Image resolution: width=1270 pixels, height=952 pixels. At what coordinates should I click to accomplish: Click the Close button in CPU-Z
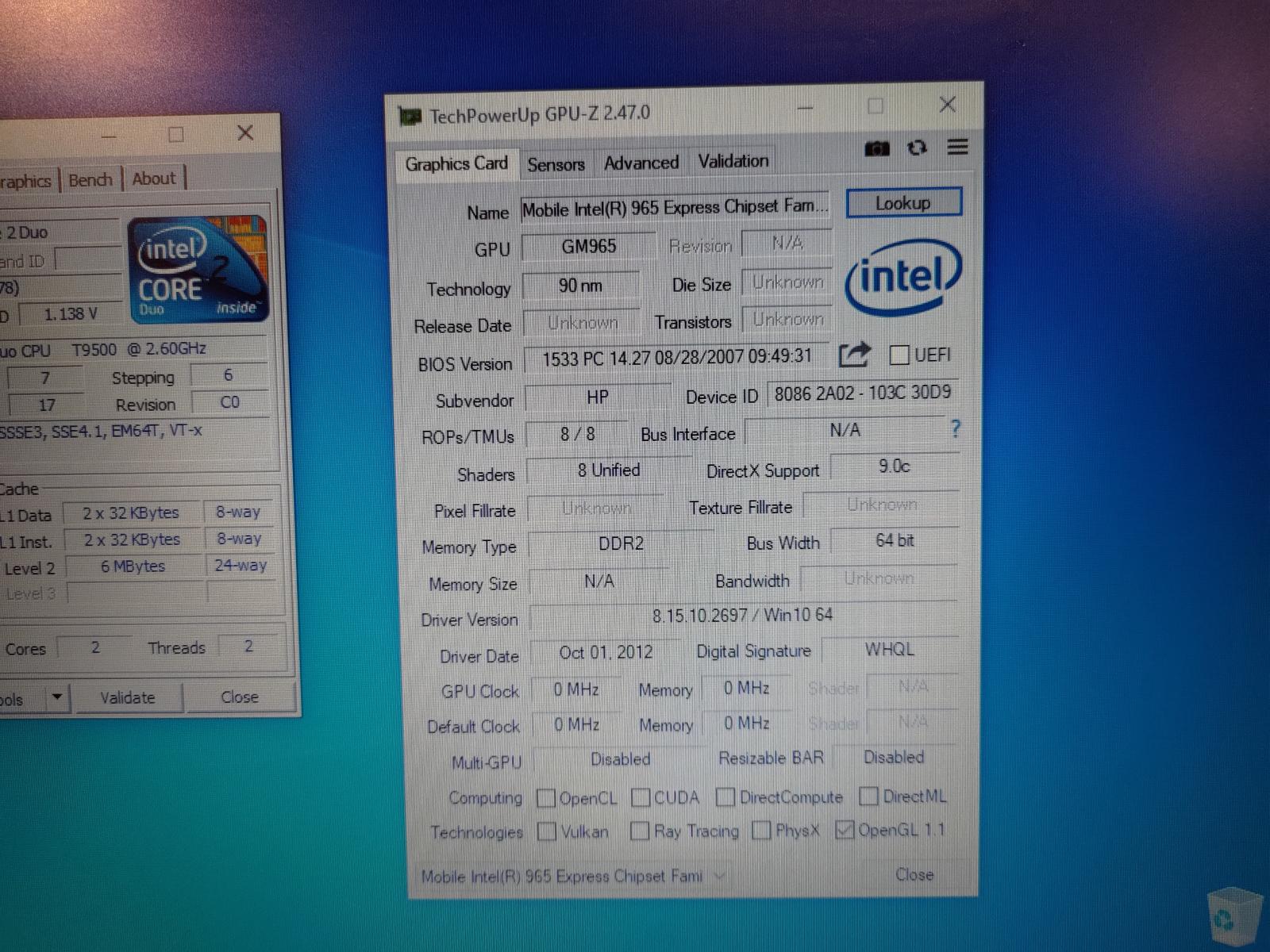click(x=240, y=697)
